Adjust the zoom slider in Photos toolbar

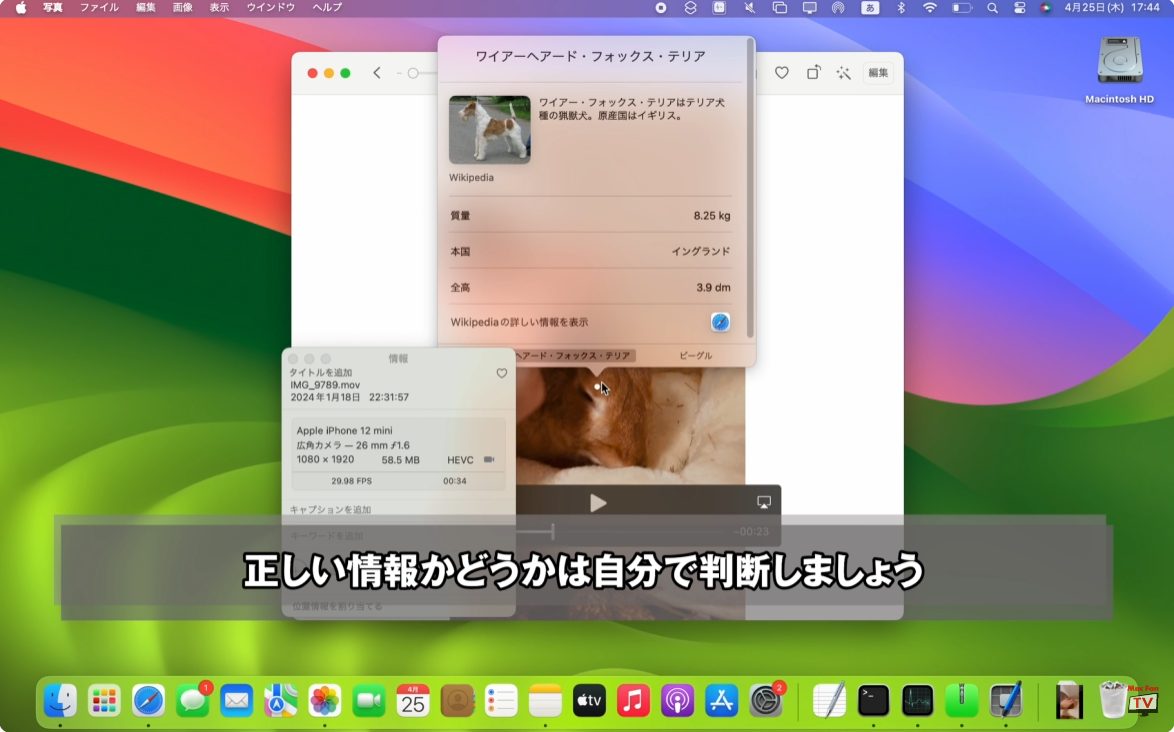click(413, 73)
